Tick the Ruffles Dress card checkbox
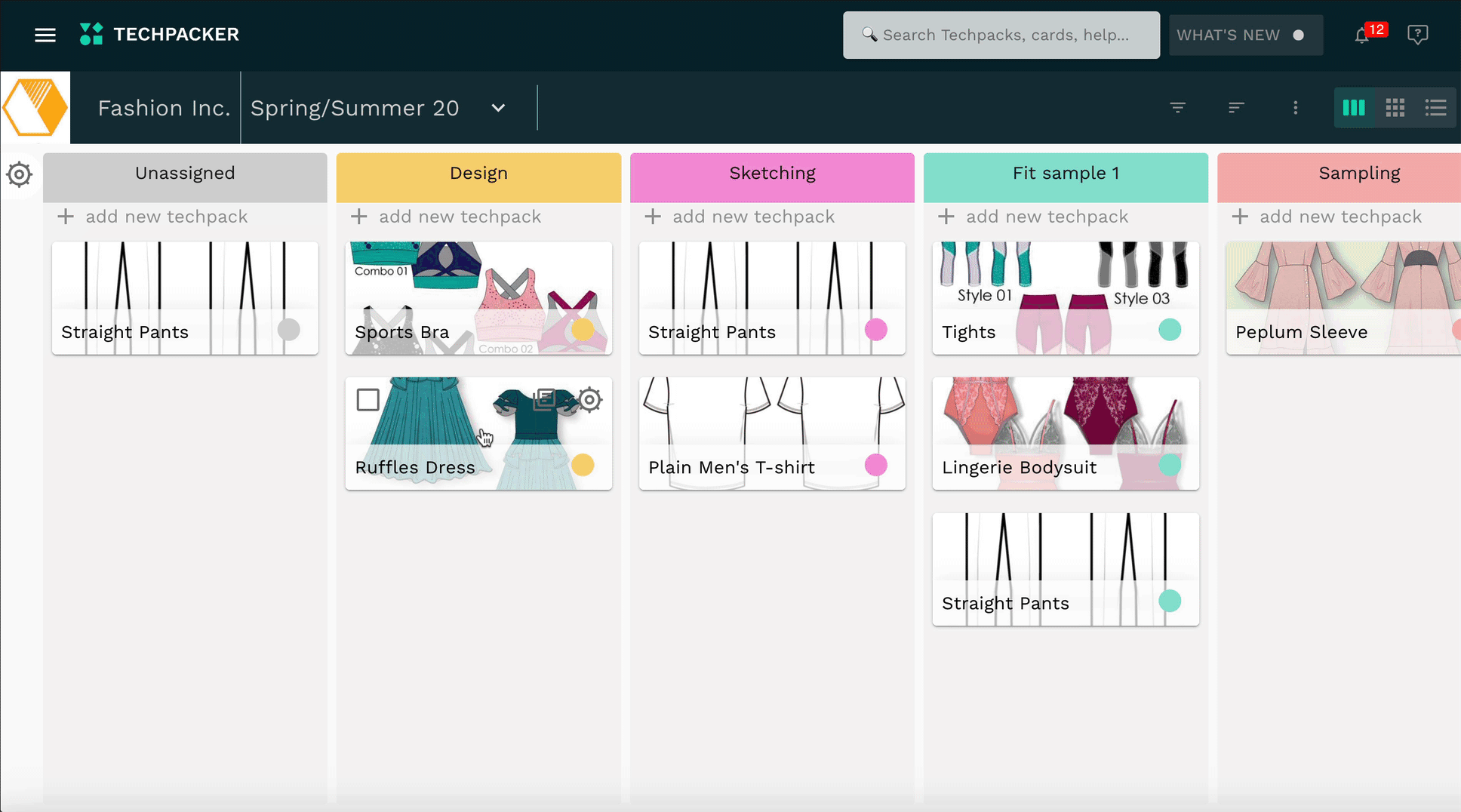Screen dimensions: 1461x812 368,399
